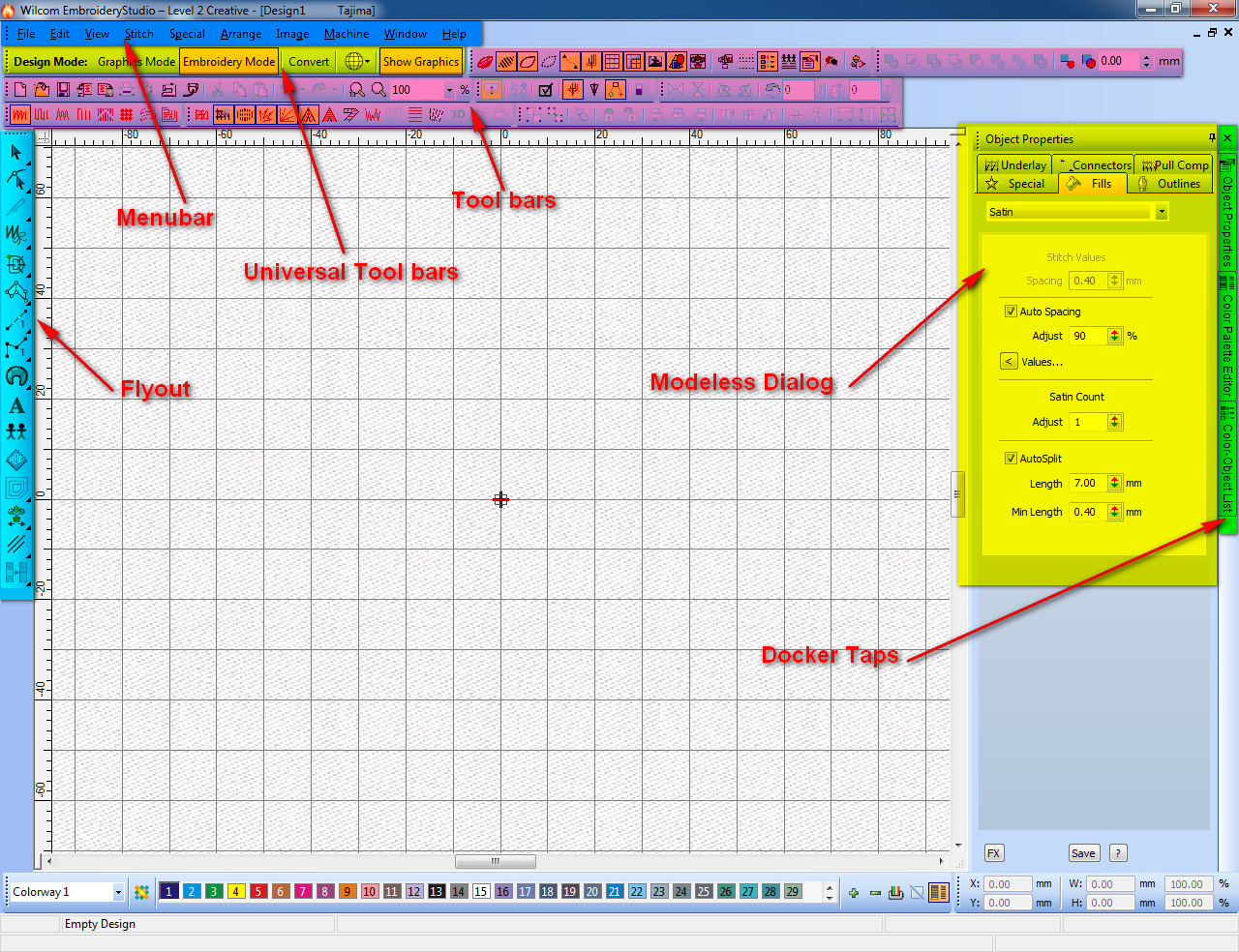1239x952 pixels.
Task: Click the FX button
Action: click(x=994, y=853)
